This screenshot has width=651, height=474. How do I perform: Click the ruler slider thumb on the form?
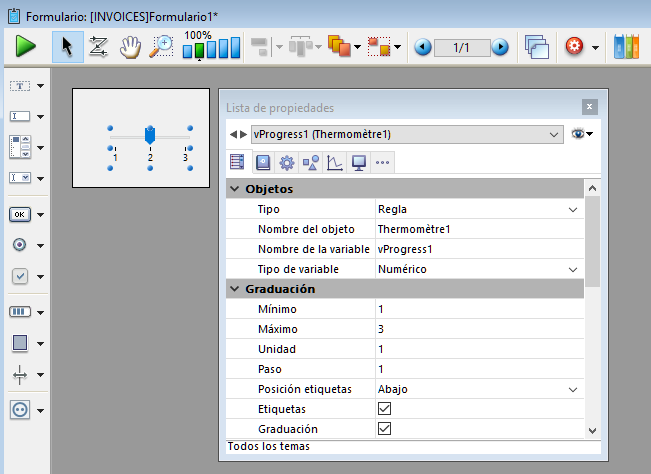tap(150, 134)
